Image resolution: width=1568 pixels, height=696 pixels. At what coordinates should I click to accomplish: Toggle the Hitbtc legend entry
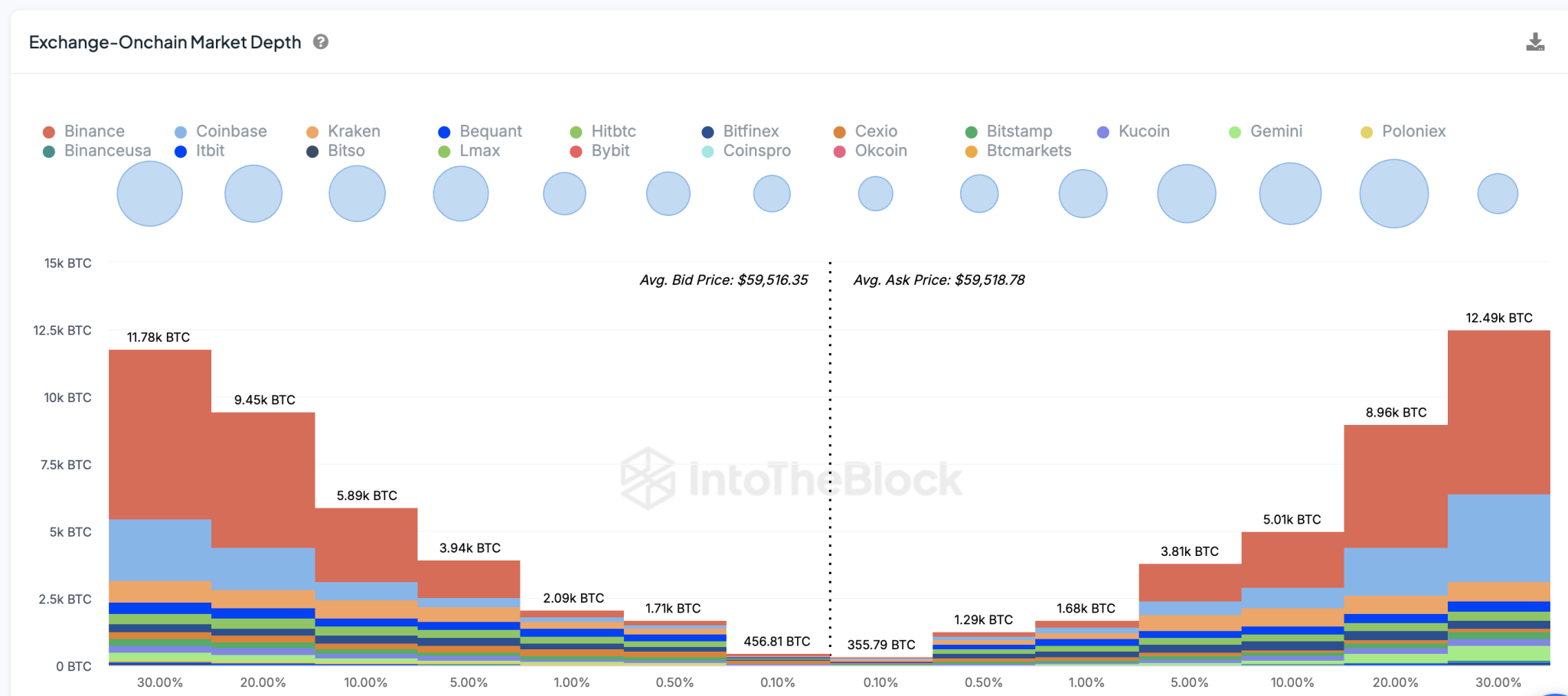pos(603,132)
